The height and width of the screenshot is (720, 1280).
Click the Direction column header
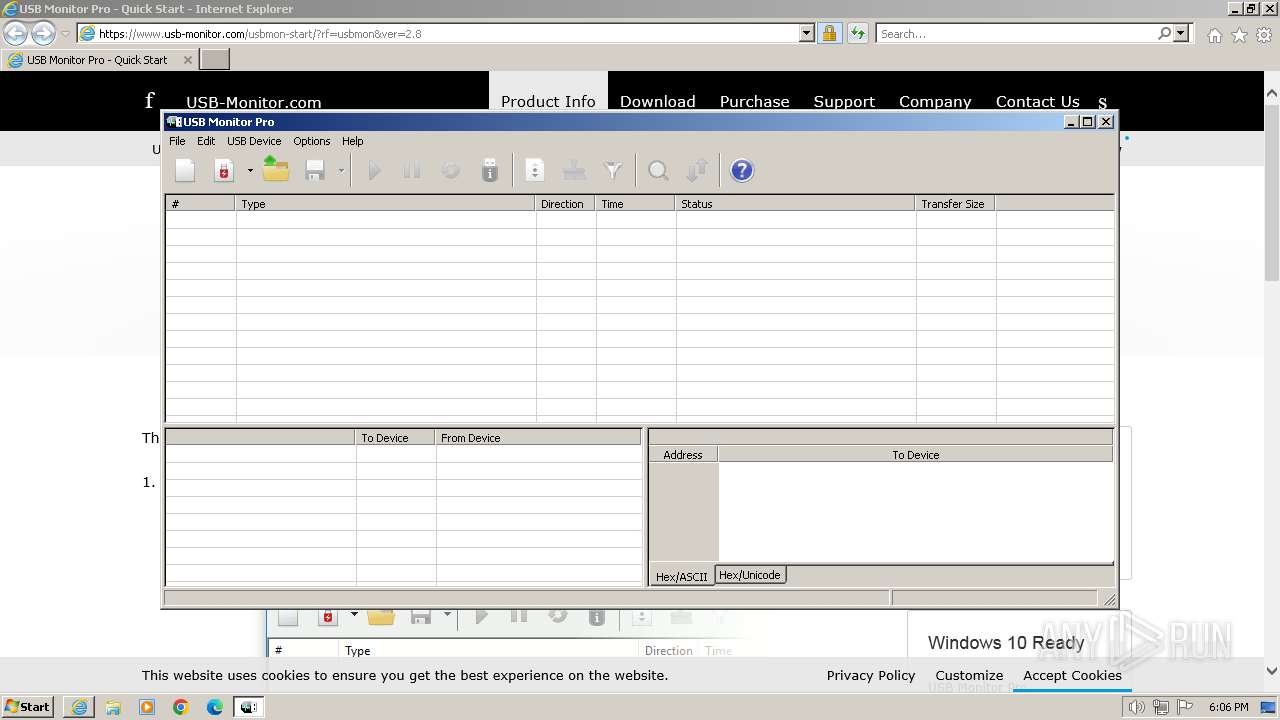click(x=566, y=203)
